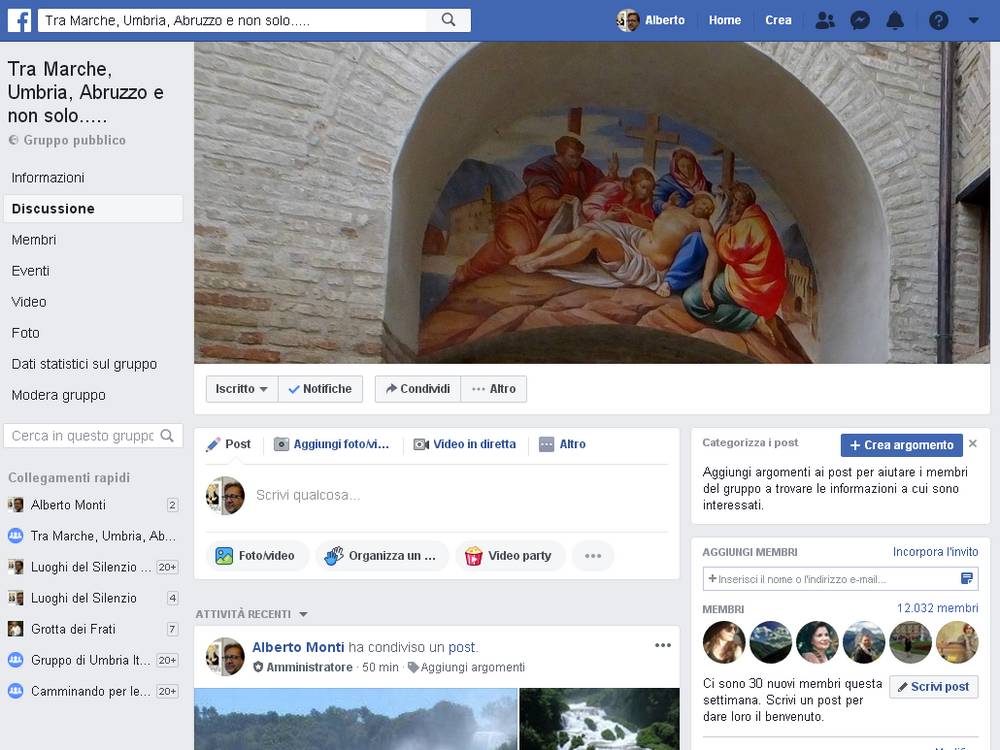Toggle the Notifiche button
The image size is (1000, 750).
[x=320, y=389]
